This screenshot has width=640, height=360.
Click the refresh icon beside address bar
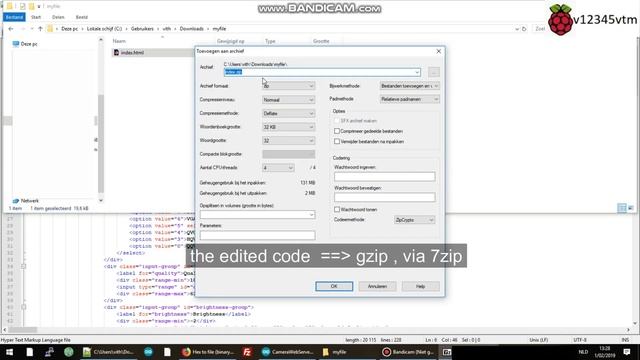524,29
